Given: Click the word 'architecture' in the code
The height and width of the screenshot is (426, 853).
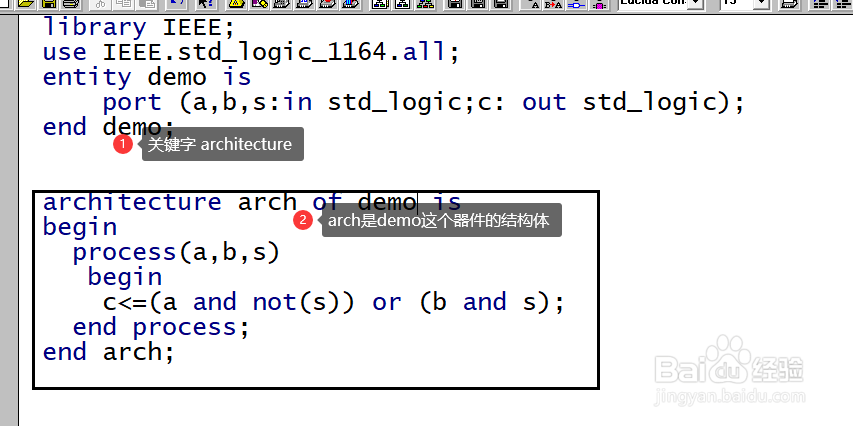Looking at the screenshot, I should pos(132,202).
